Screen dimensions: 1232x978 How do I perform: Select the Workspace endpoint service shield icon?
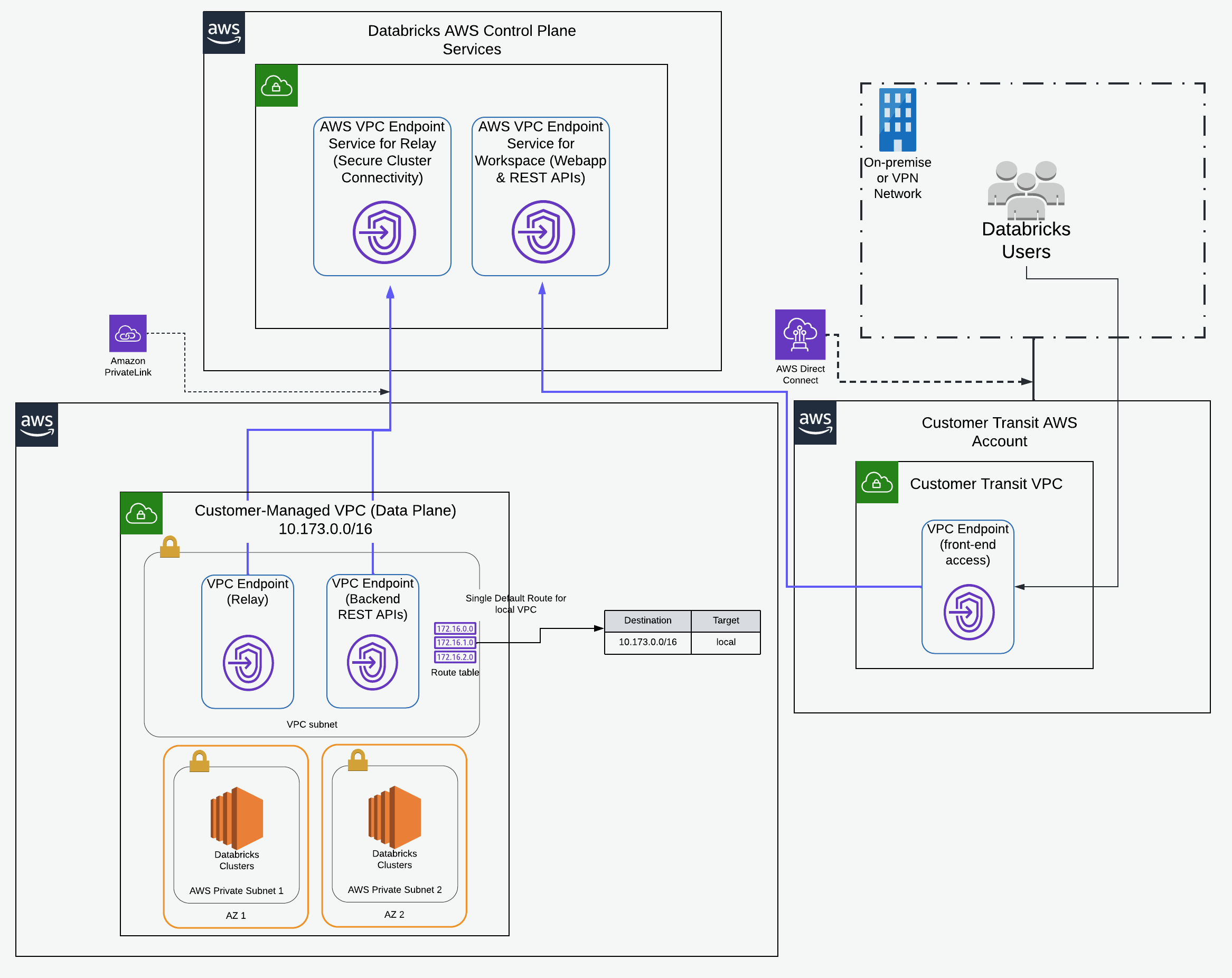tap(543, 231)
